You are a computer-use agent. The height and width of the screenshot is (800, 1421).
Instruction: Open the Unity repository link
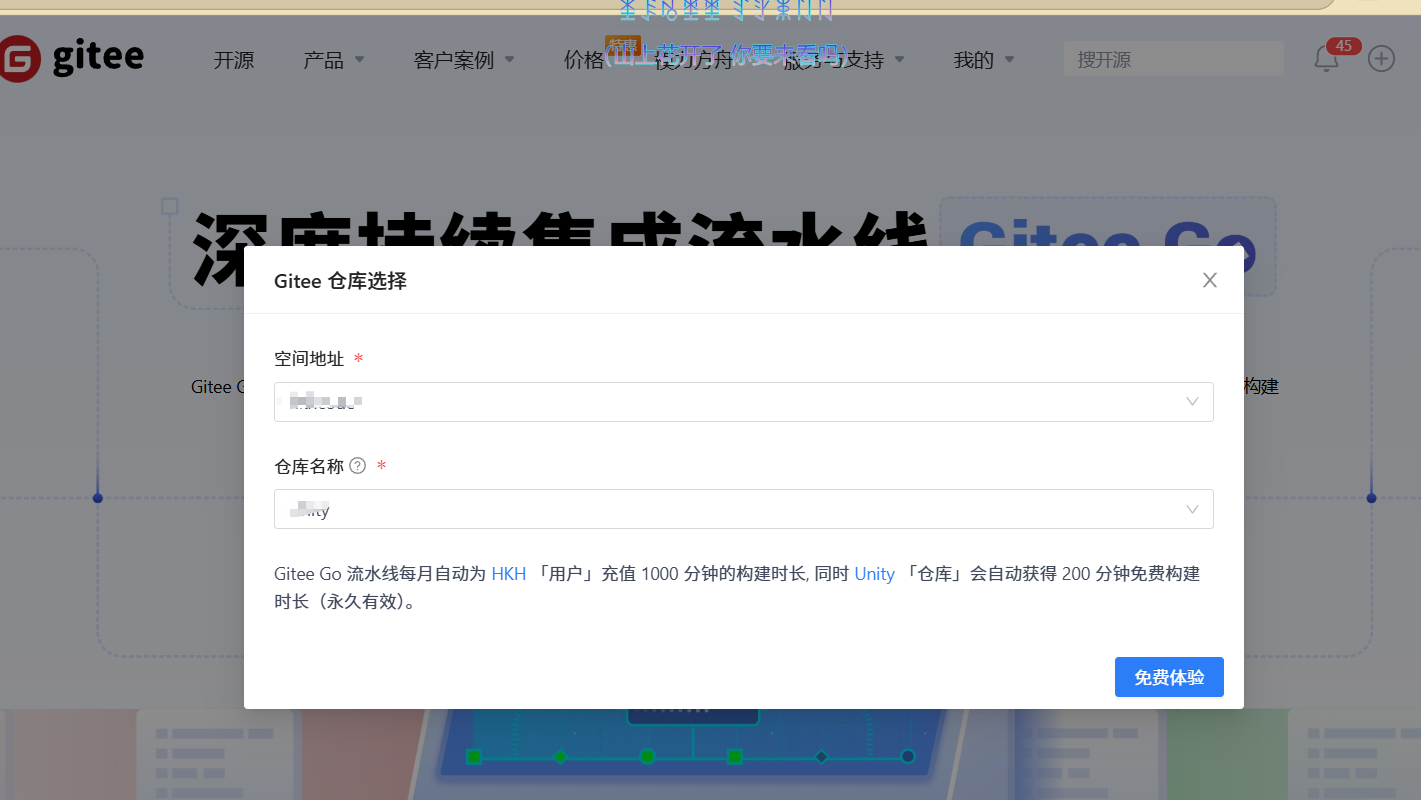point(874,574)
